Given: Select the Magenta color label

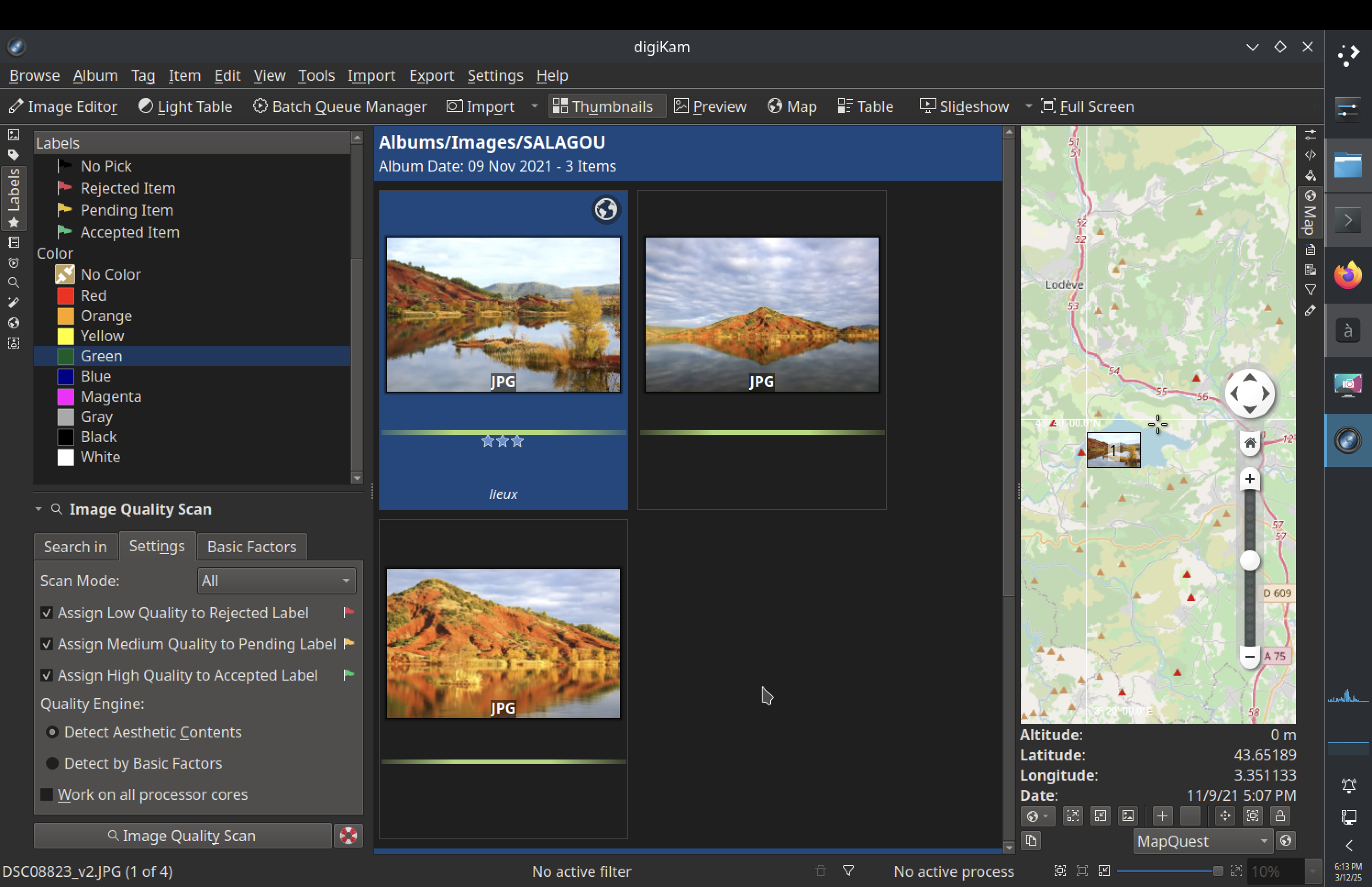Looking at the screenshot, I should [x=111, y=396].
